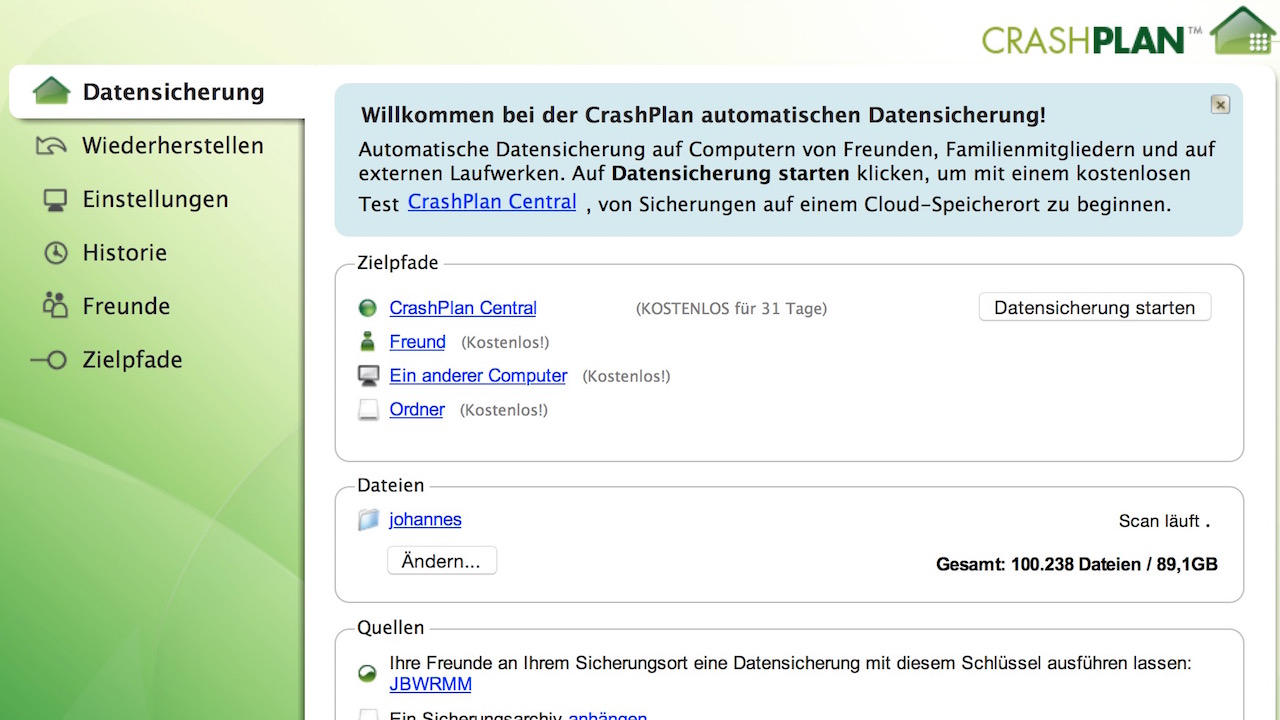1280x720 pixels.
Task: Click the 'Scan läuft' status text
Action: (x=1164, y=521)
